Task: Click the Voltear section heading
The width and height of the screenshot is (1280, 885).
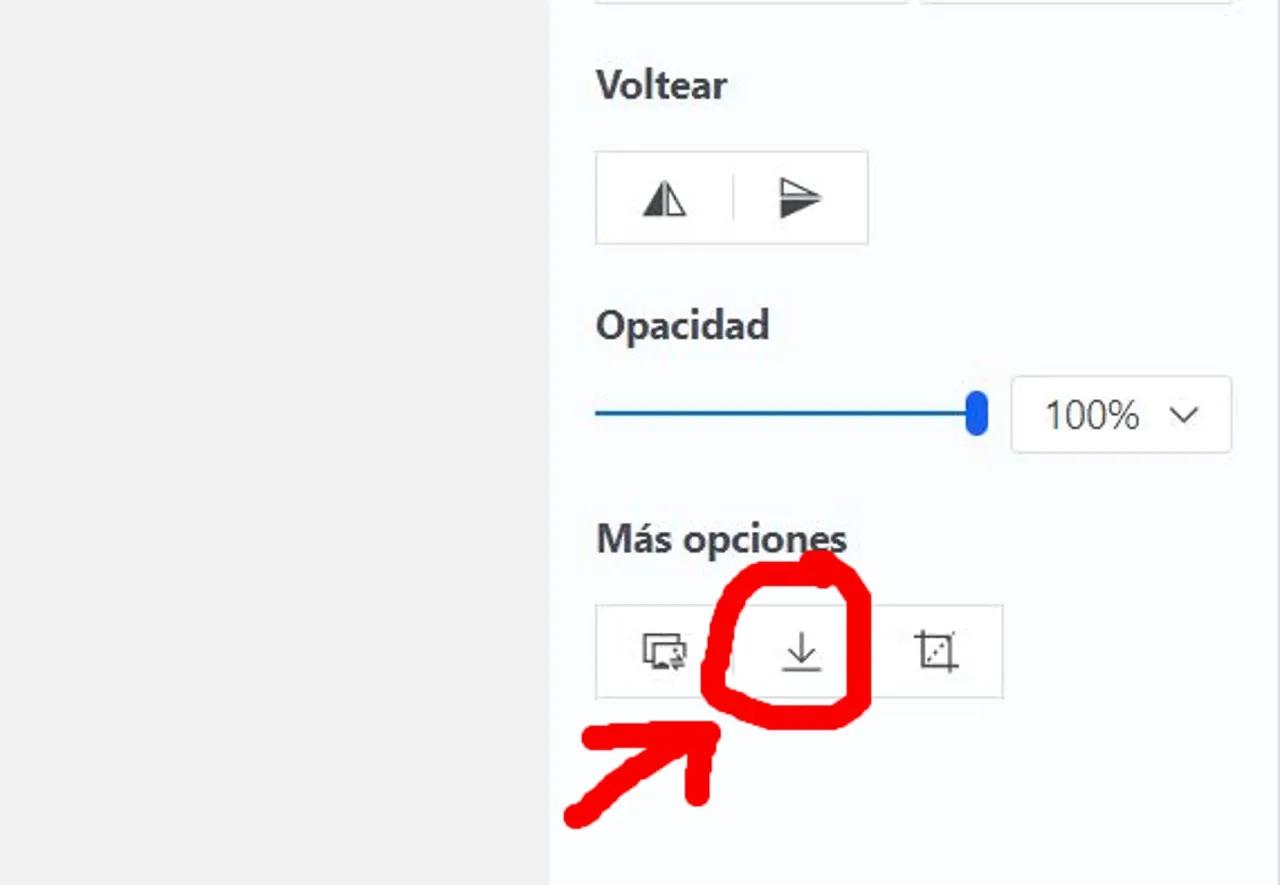Action: [x=661, y=85]
